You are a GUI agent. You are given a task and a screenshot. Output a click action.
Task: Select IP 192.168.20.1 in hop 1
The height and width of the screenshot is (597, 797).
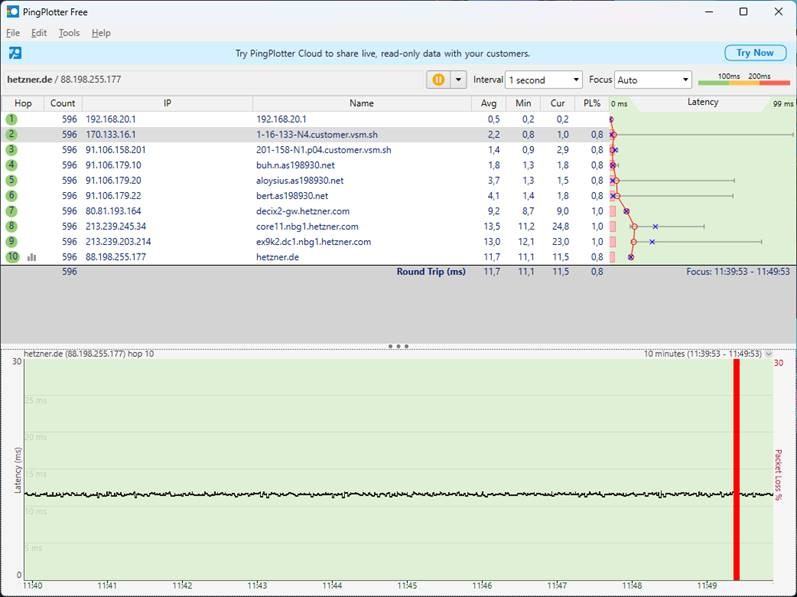(110, 119)
